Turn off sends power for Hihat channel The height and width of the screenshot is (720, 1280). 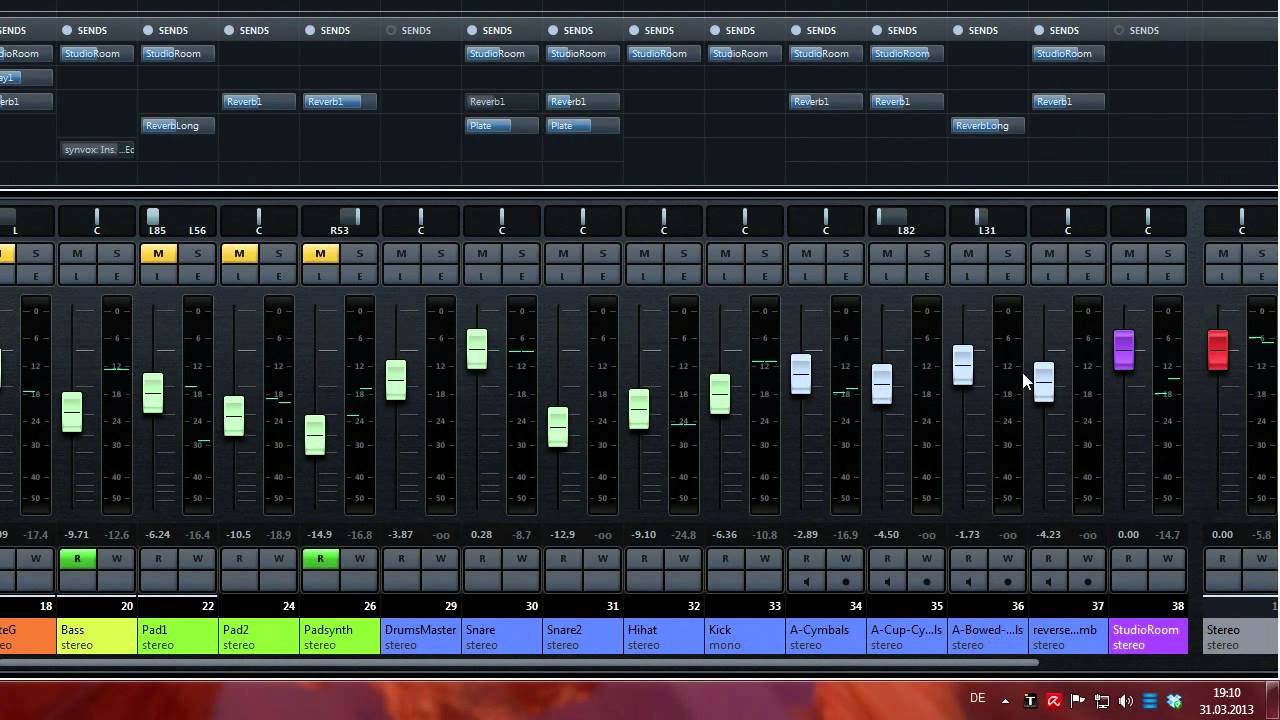pos(634,30)
